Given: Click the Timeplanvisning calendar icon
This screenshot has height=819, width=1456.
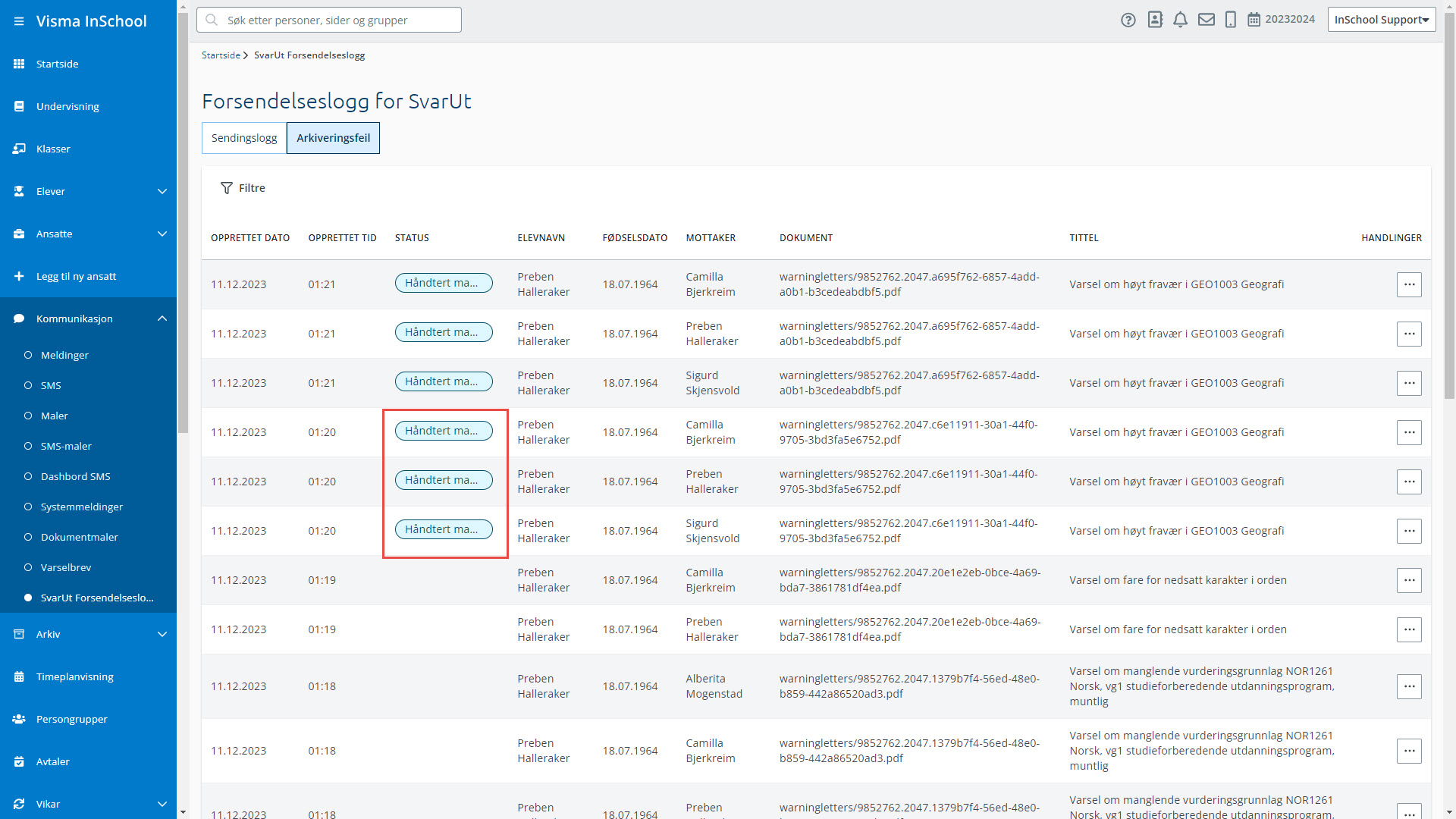Looking at the screenshot, I should coord(19,676).
